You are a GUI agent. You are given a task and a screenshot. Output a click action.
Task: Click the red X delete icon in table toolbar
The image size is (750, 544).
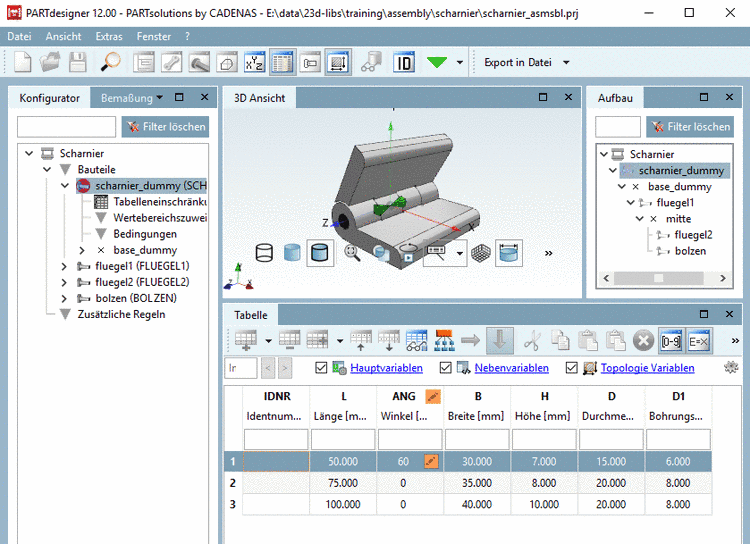click(643, 340)
